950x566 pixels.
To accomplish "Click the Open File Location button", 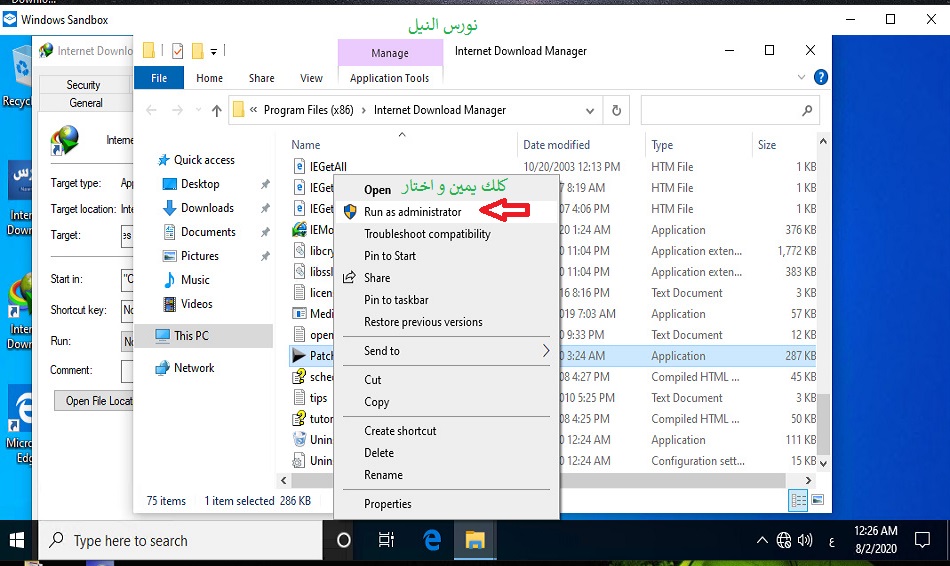I will coord(95,401).
